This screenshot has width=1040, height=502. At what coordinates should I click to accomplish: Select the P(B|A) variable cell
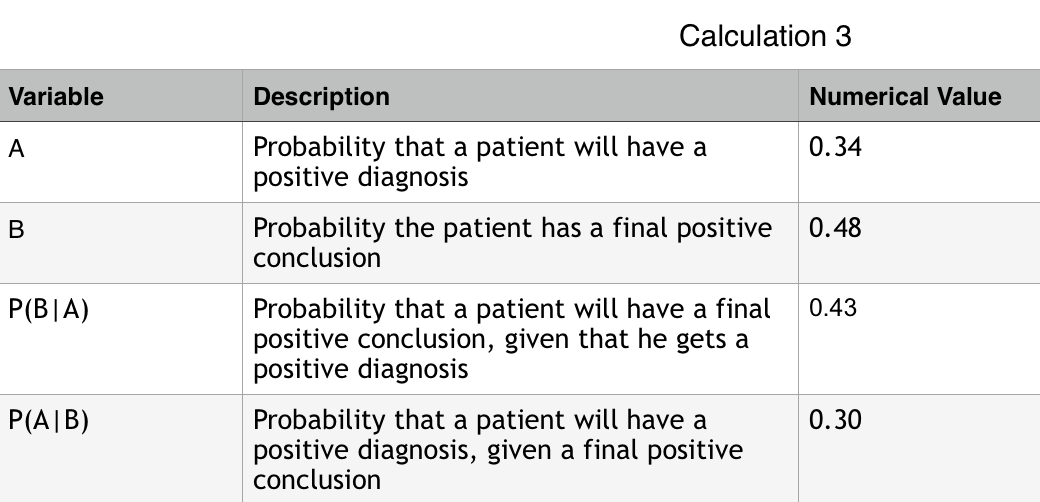48,310
